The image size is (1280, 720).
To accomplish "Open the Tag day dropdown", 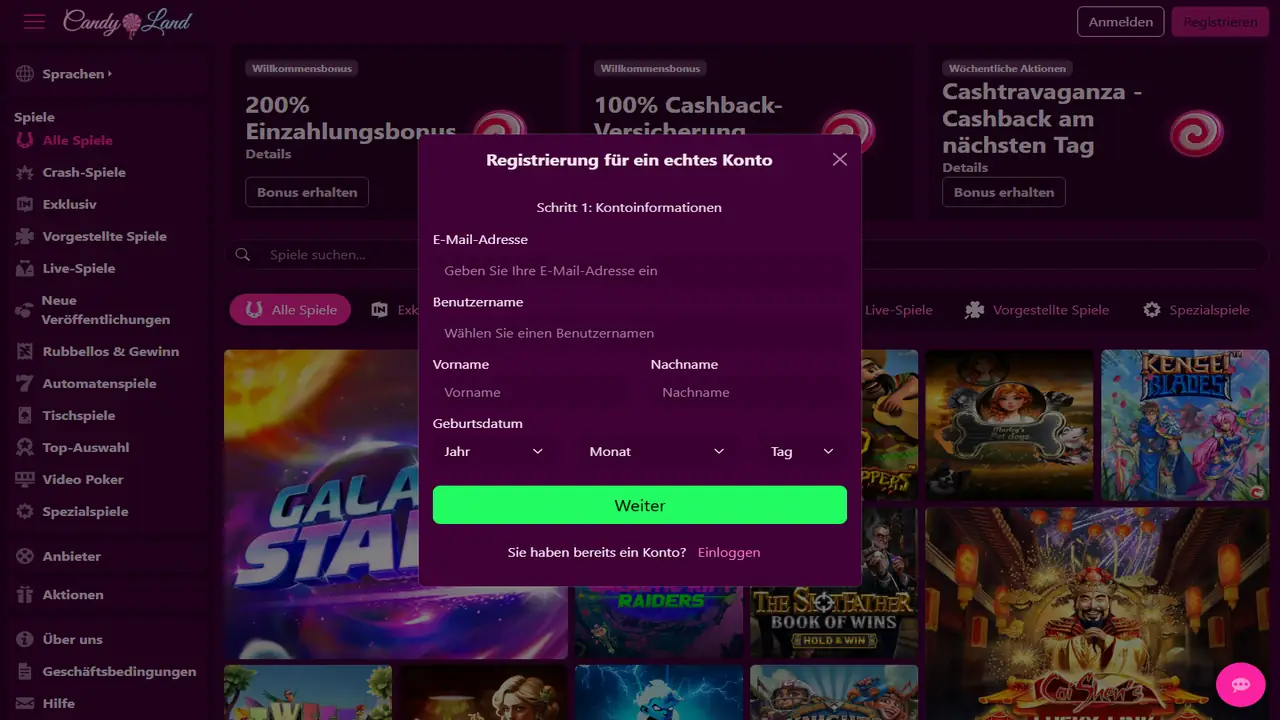I will pyautogui.click(x=802, y=451).
